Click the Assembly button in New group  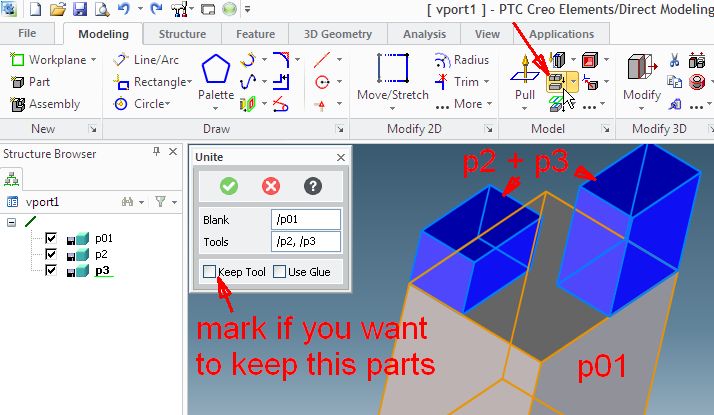(x=45, y=104)
